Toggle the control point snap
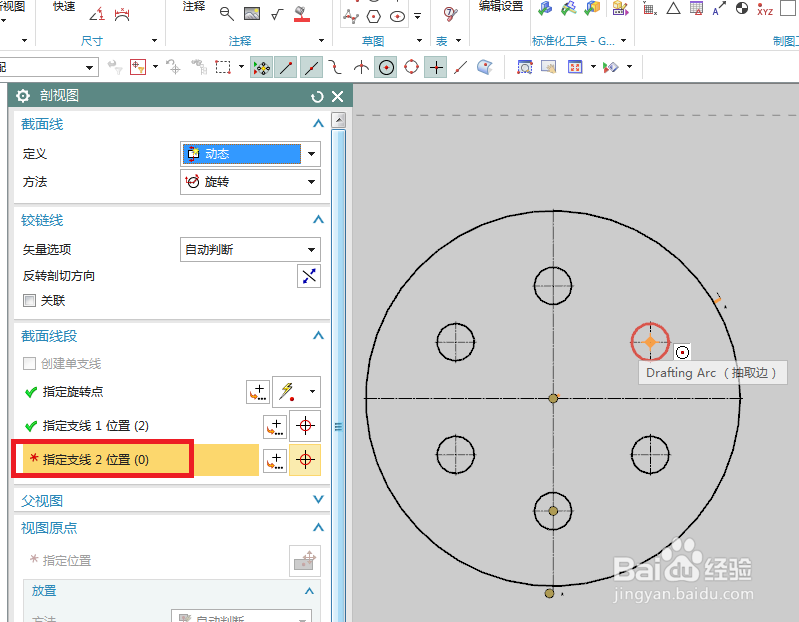799x622 pixels. pos(336,67)
